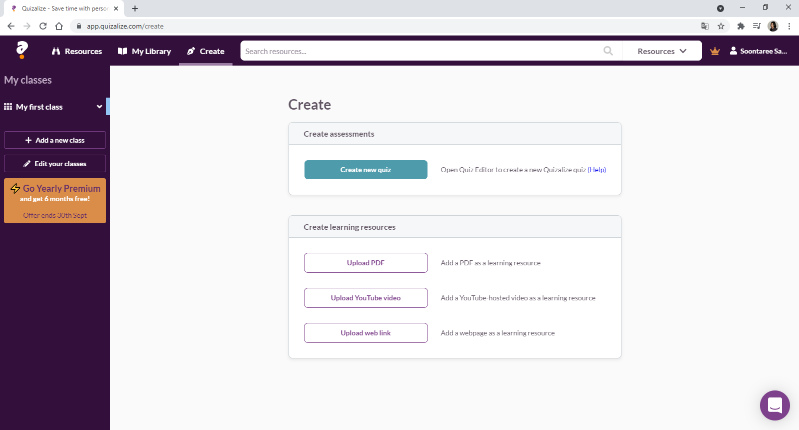Open My Library
Viewport: 799px width, 430px height.
144,51
